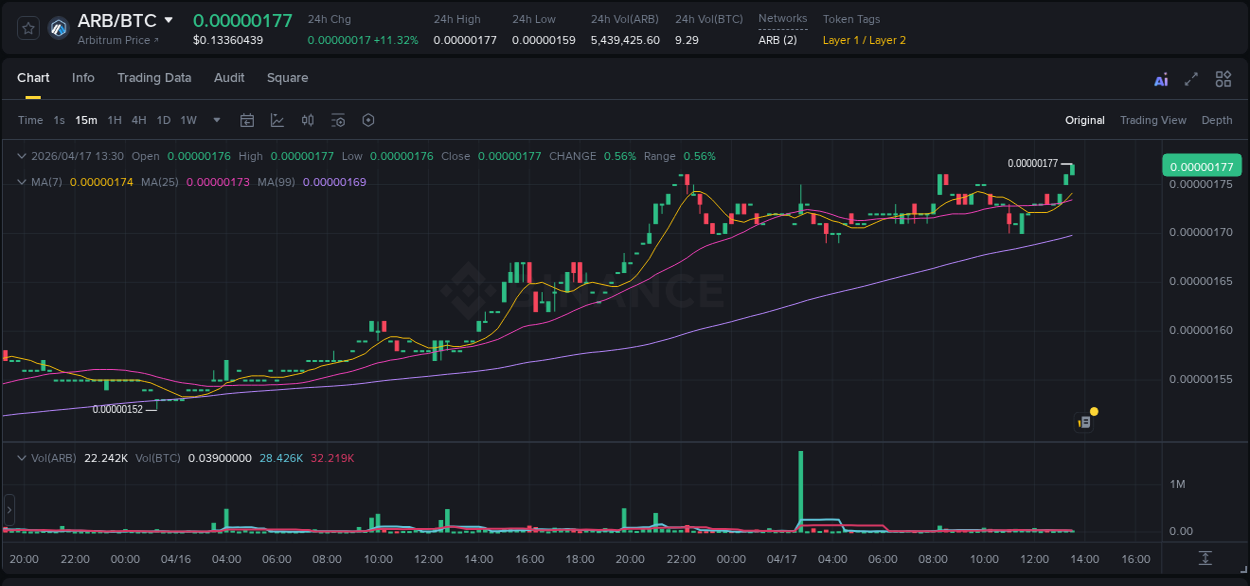Expand the chart to fullscreen

pos(1191,79)
